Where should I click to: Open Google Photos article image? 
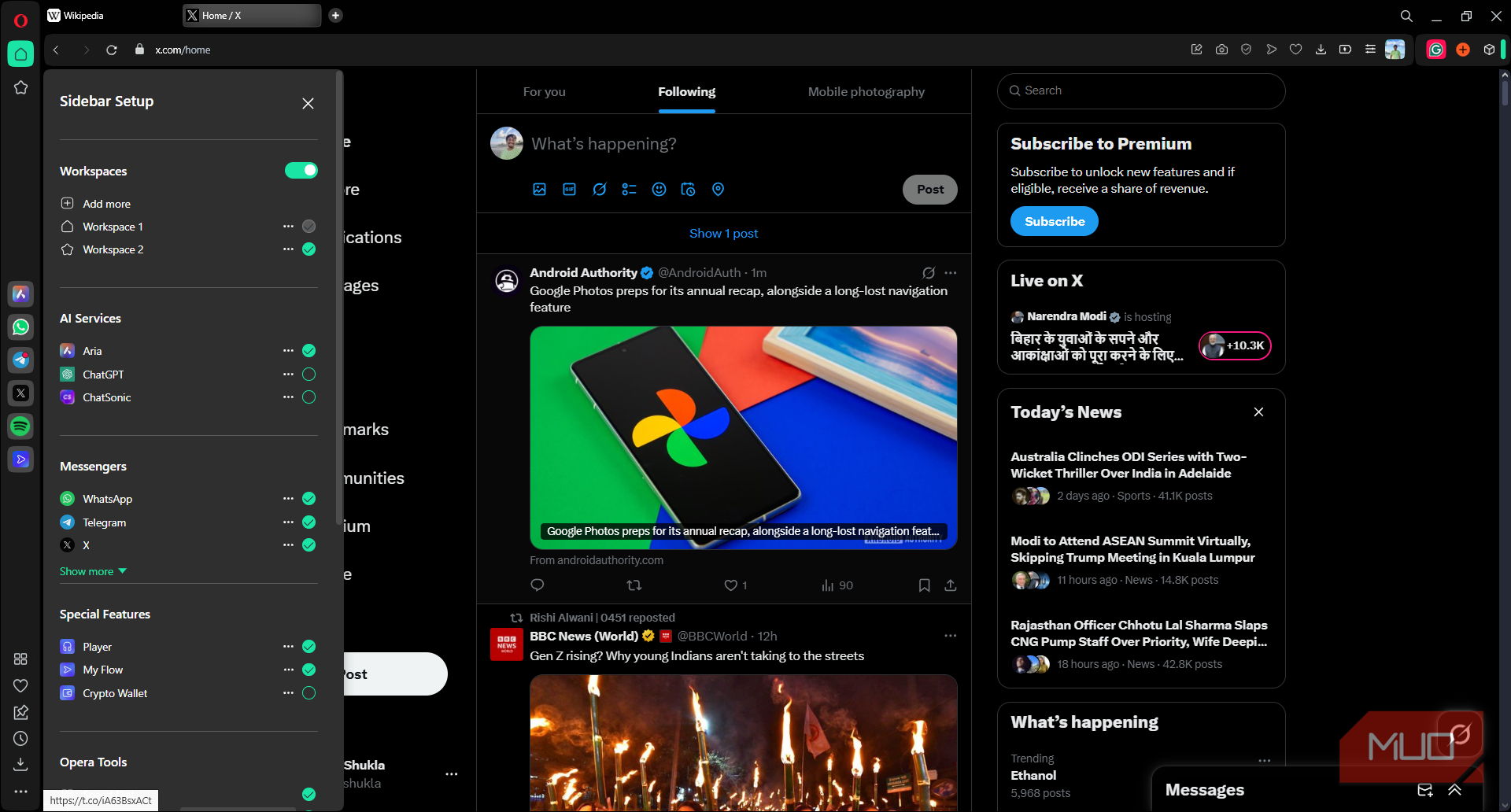(x=743, y=437)
